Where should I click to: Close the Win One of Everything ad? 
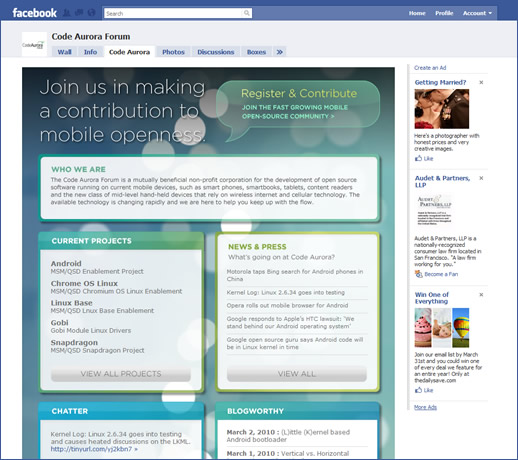[481, 295]
